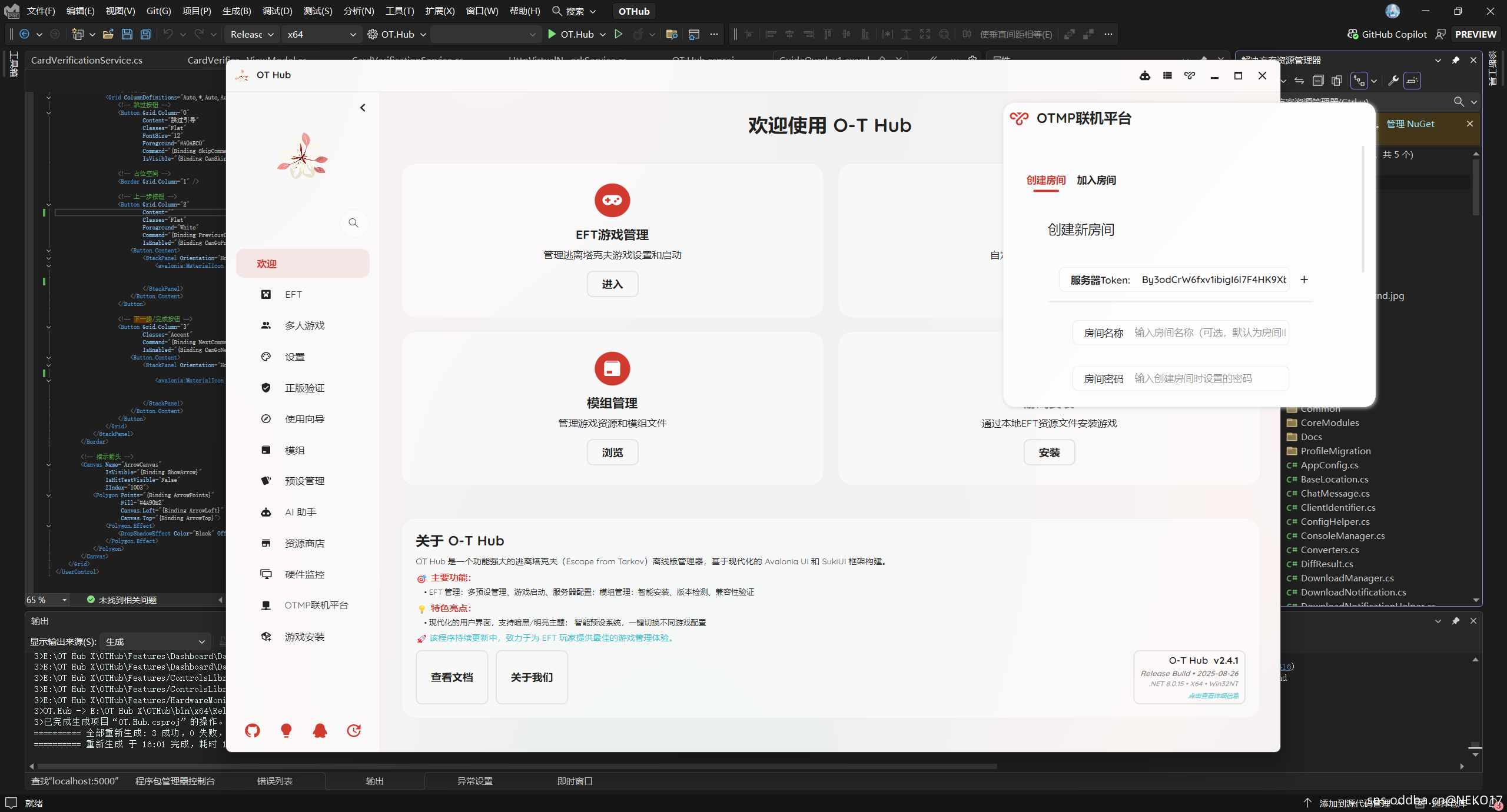This screenshot has height=812, width=1507.
Task: Click the 管理 NuGet link
Action: 1410,124
